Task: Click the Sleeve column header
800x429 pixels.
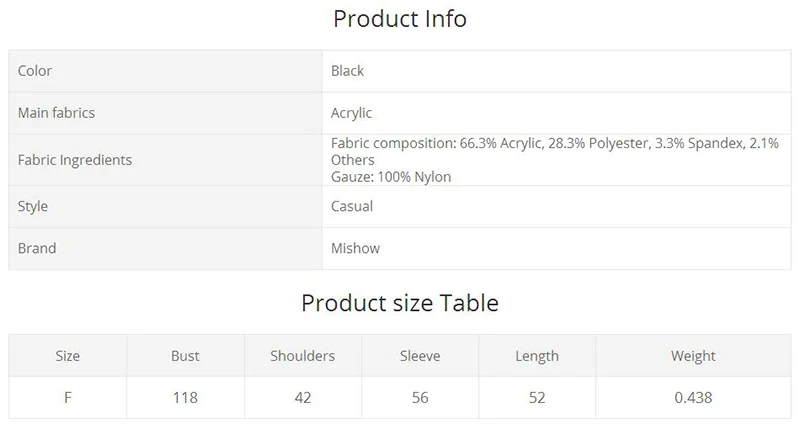Action: (x=420, y=356)
